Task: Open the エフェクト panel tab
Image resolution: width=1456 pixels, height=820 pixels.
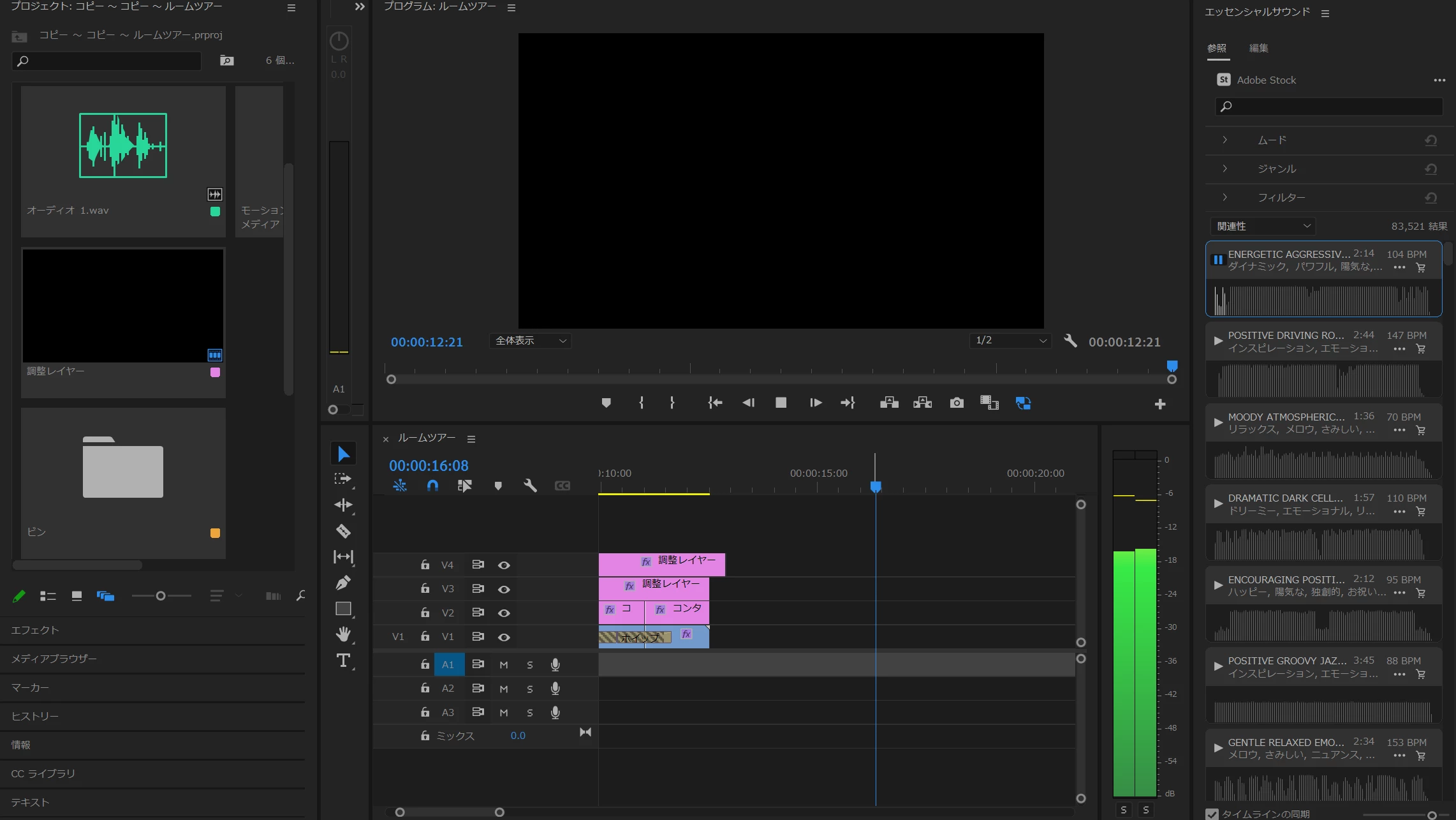Action: tap(35, 630)
